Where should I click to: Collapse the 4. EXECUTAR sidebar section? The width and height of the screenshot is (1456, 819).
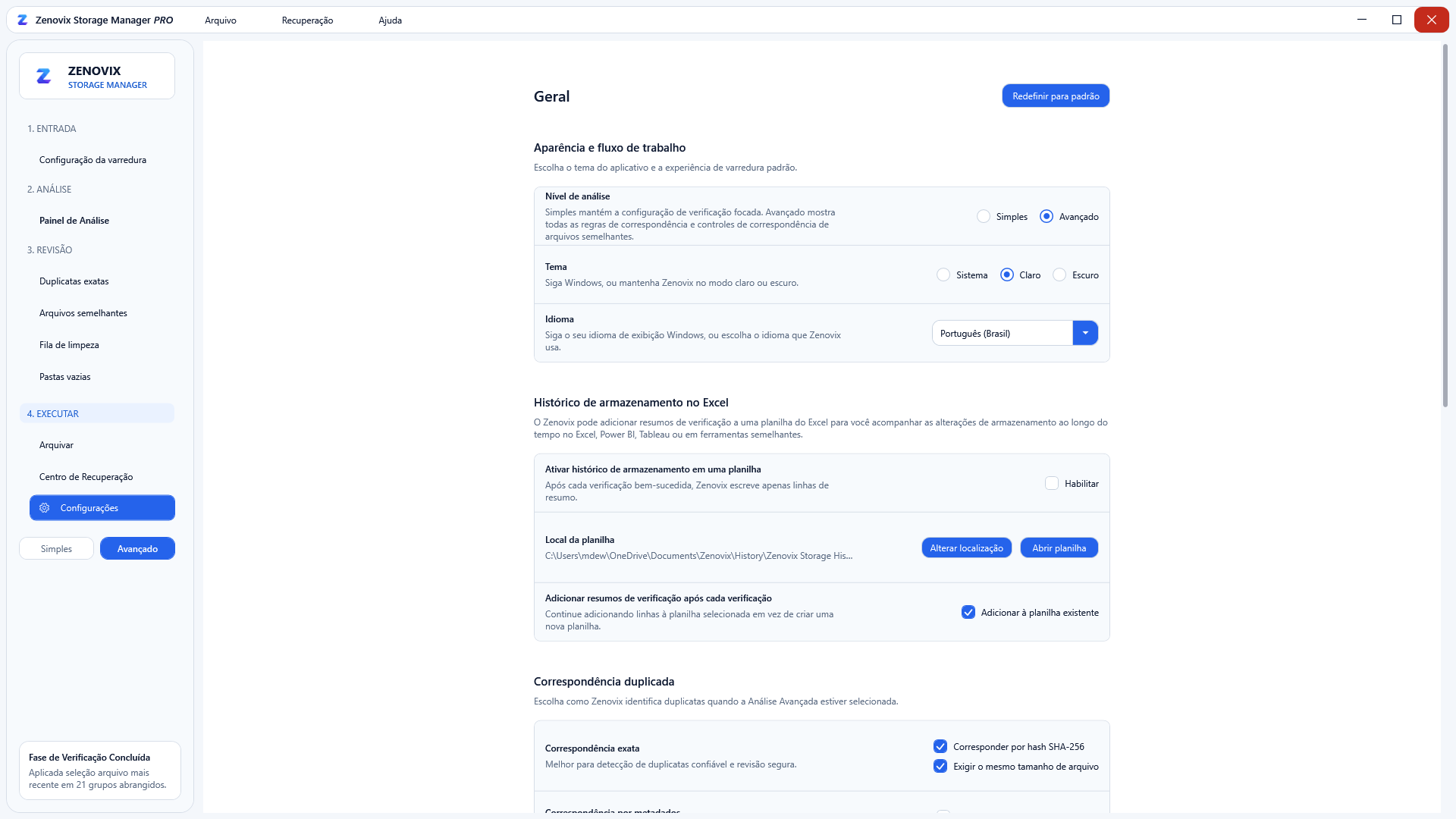[x=97, y=413]
